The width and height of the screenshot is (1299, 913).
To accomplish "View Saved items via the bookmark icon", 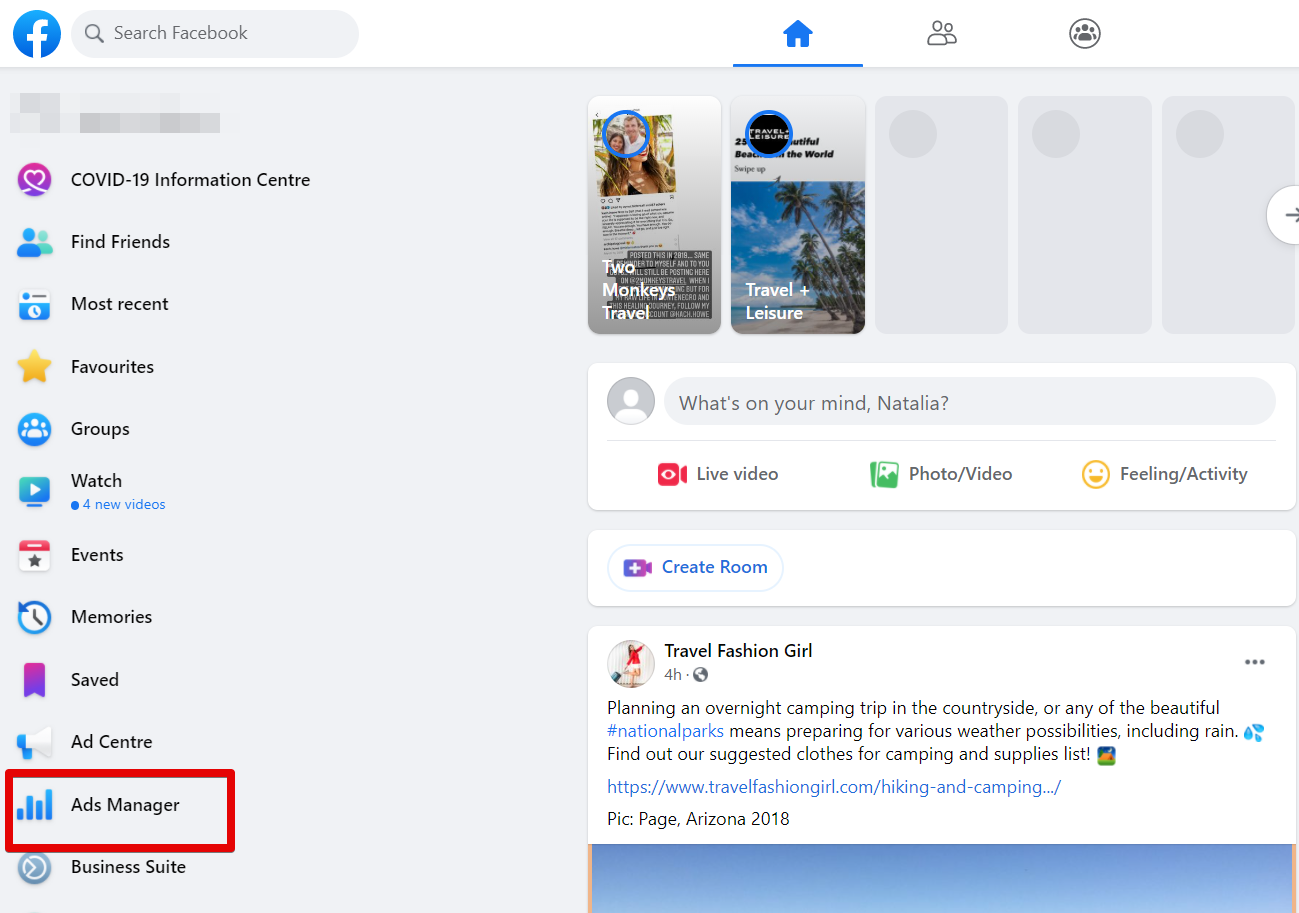I will pyautogui.click(x=34, y=679).
